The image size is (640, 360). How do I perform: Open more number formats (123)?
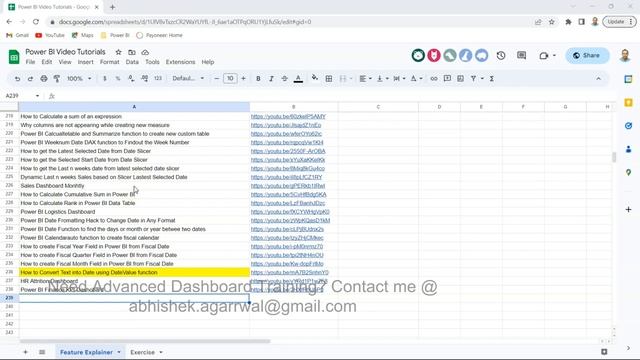tap(158, 78)
